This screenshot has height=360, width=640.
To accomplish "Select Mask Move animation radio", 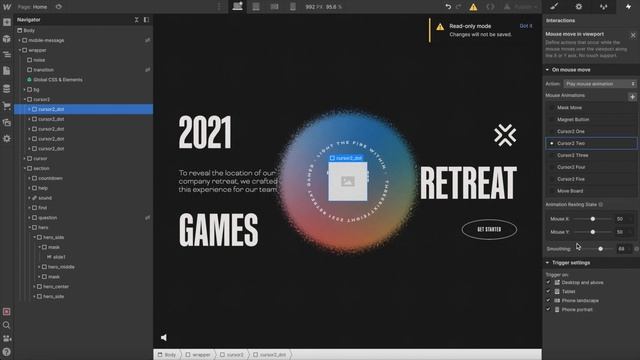I will point(551,108).
